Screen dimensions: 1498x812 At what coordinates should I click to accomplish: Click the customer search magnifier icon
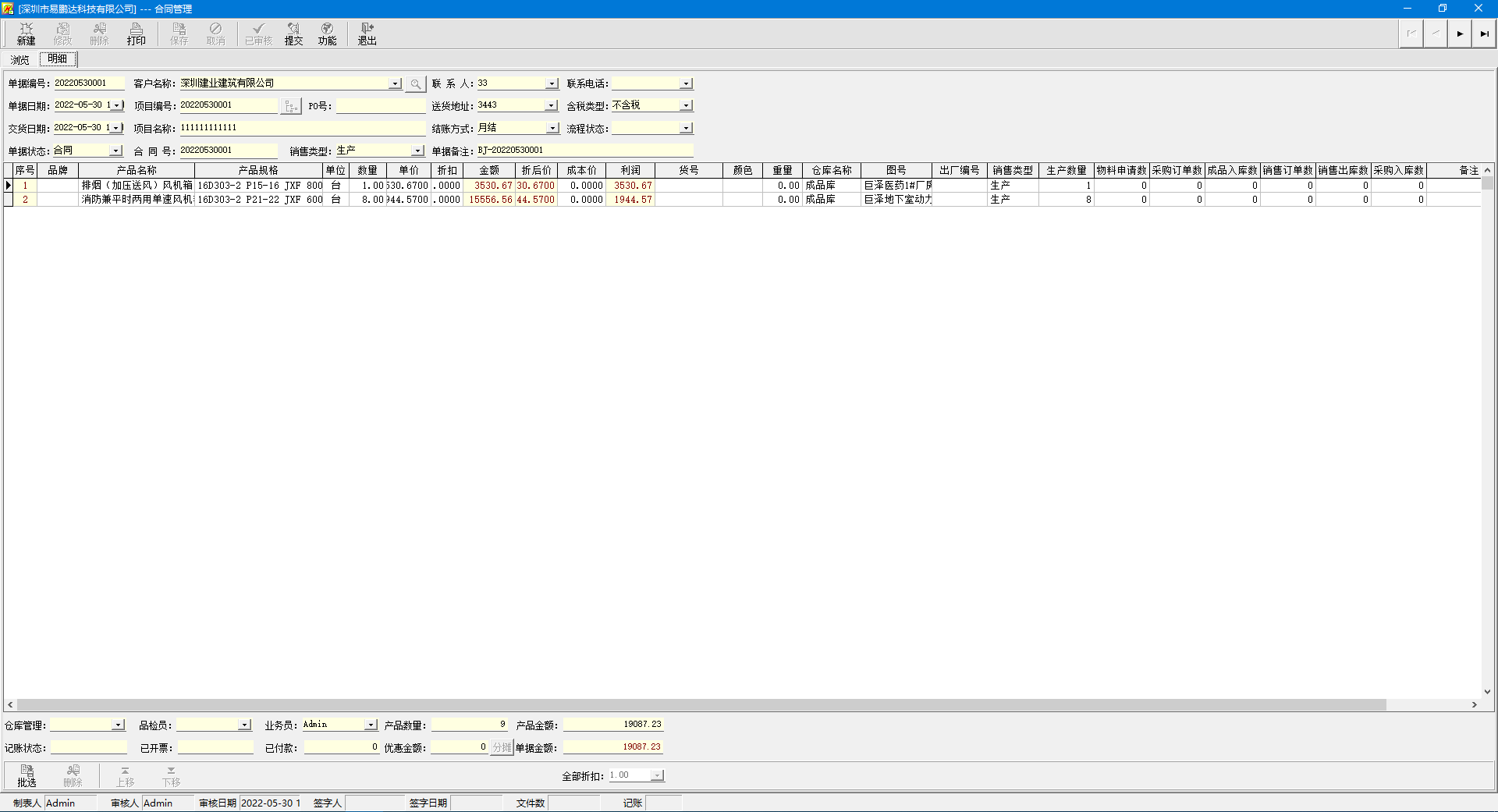[416, 83]
